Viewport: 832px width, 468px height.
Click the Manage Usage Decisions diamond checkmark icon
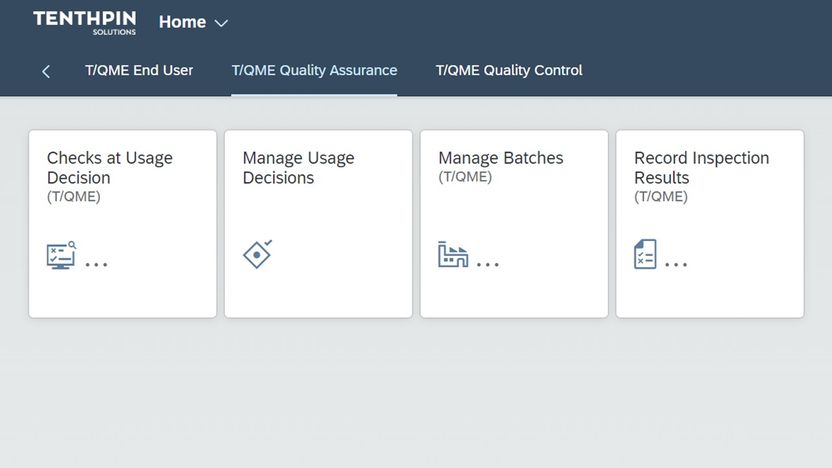(257, 254)
